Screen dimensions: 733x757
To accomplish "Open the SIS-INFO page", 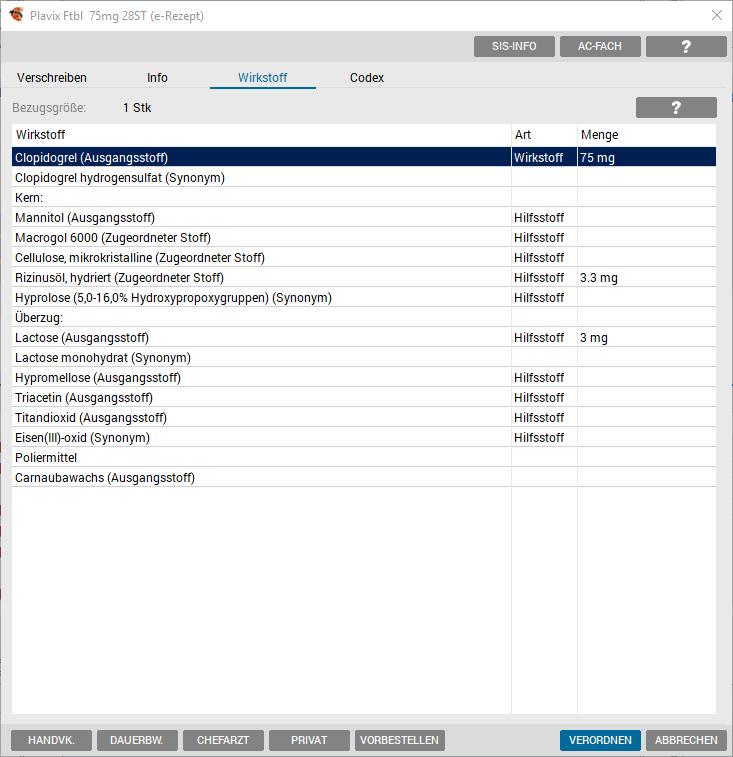I will point(514,46).
